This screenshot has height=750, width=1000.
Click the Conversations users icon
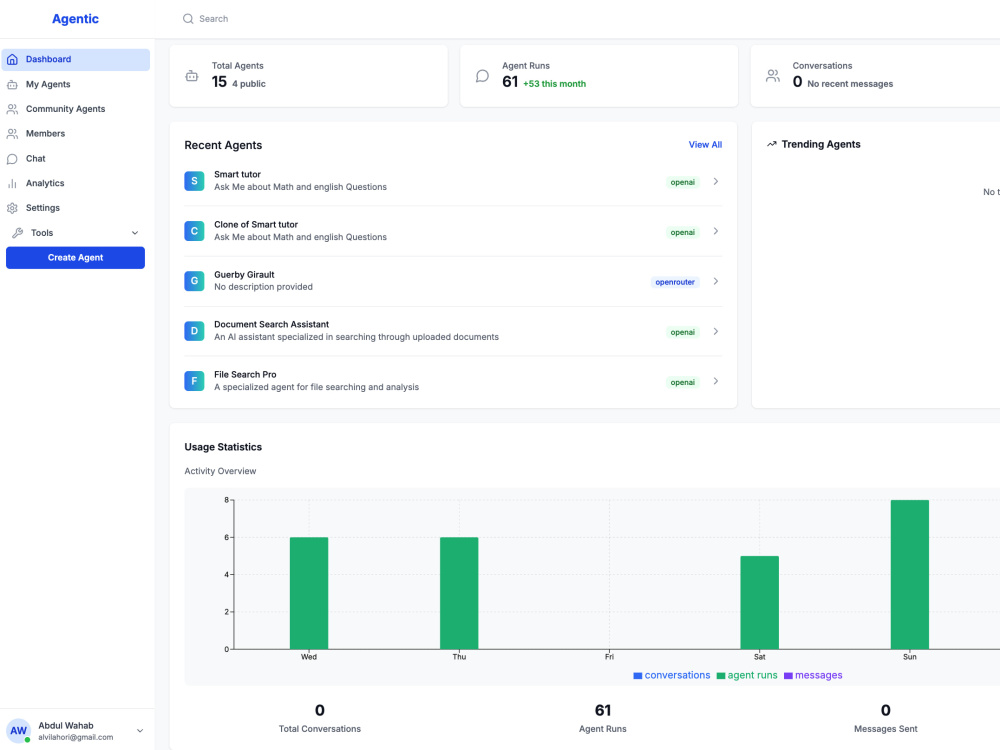pos(773,76)
